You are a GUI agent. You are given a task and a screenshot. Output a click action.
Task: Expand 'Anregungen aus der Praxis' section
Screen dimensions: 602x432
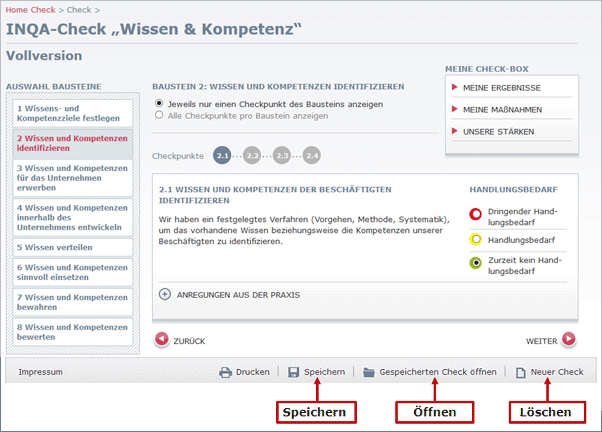point(238,295)
